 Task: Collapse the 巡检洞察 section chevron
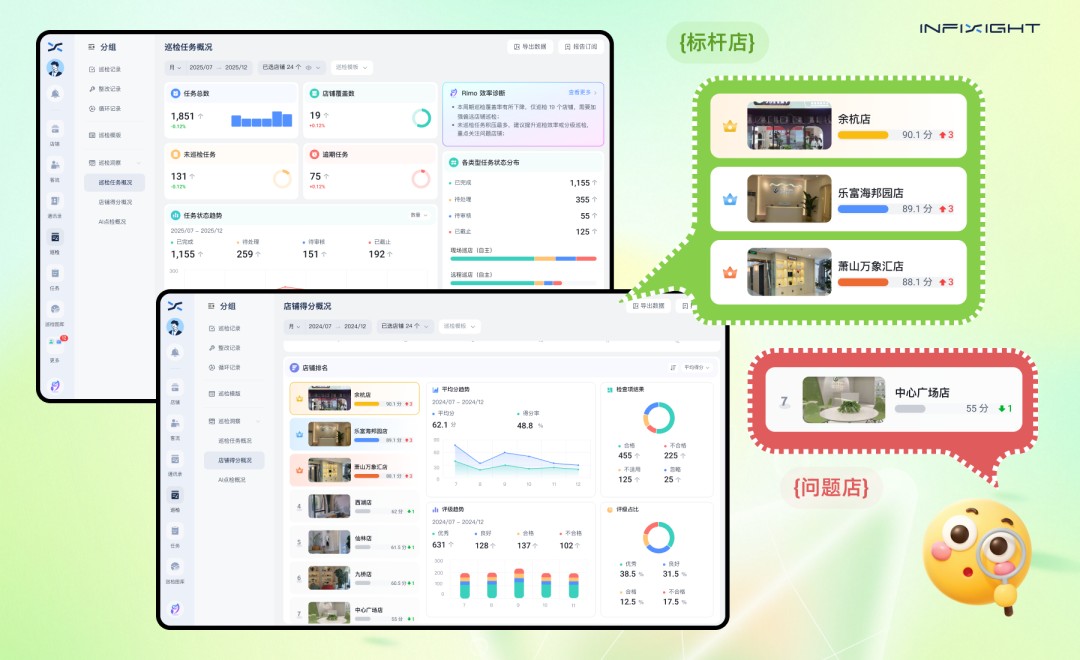(x=139, y=163)
